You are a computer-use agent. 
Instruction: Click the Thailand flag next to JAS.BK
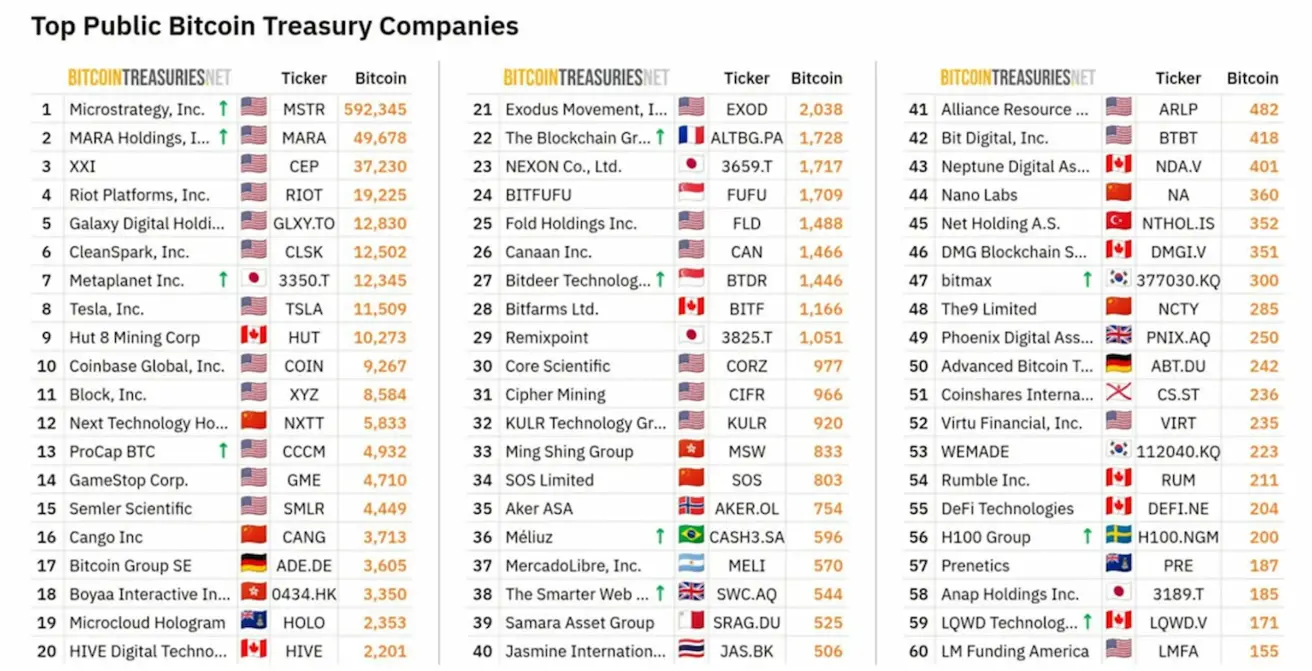tap(691, 650)
